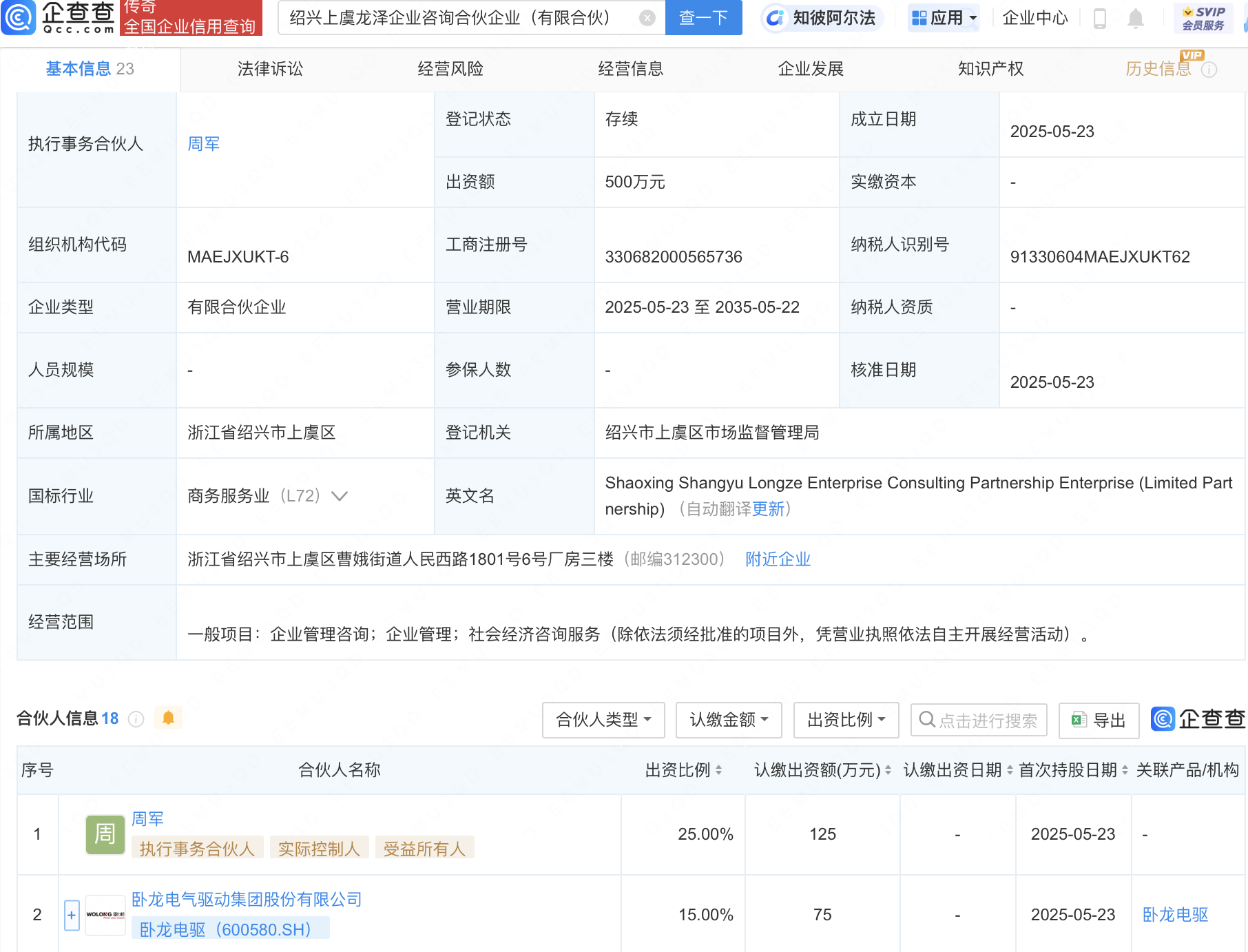
Task: Click the 查一下 search button
Action: click(703, 18)
